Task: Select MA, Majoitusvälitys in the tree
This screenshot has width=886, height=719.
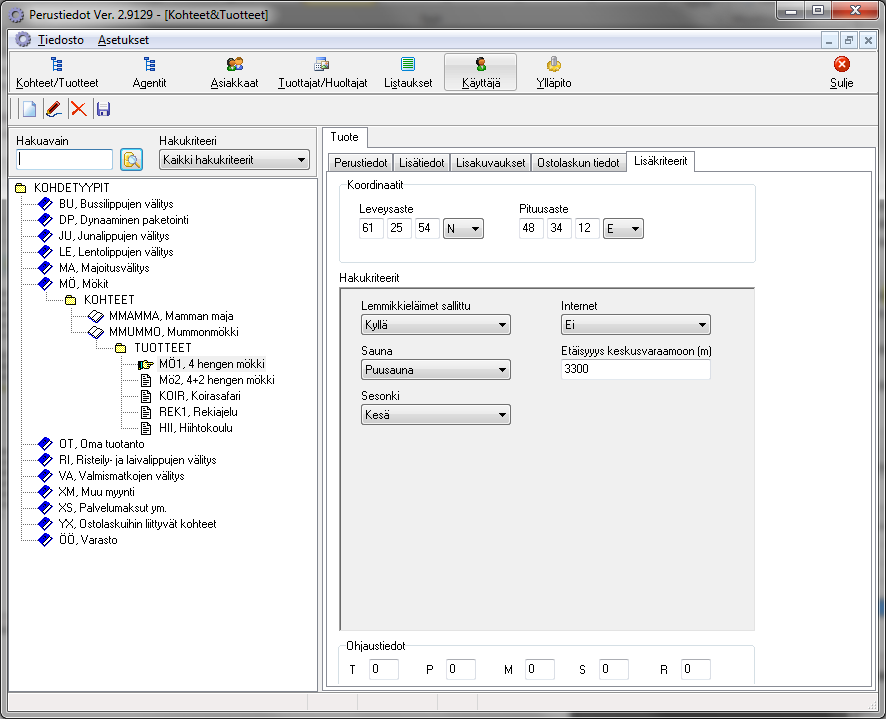Action: (104, 268)
